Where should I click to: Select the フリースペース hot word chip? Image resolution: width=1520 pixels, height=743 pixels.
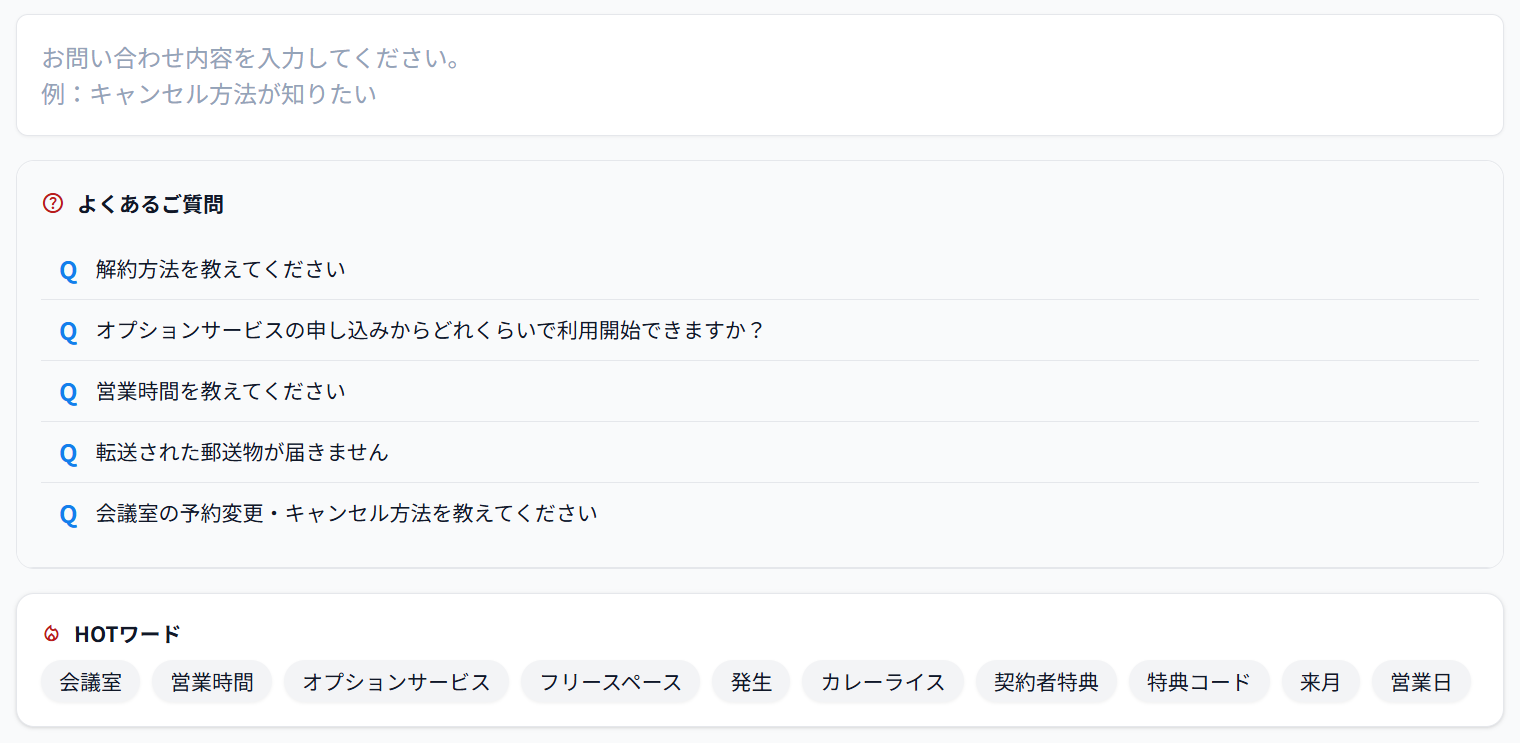click(610, 681)
